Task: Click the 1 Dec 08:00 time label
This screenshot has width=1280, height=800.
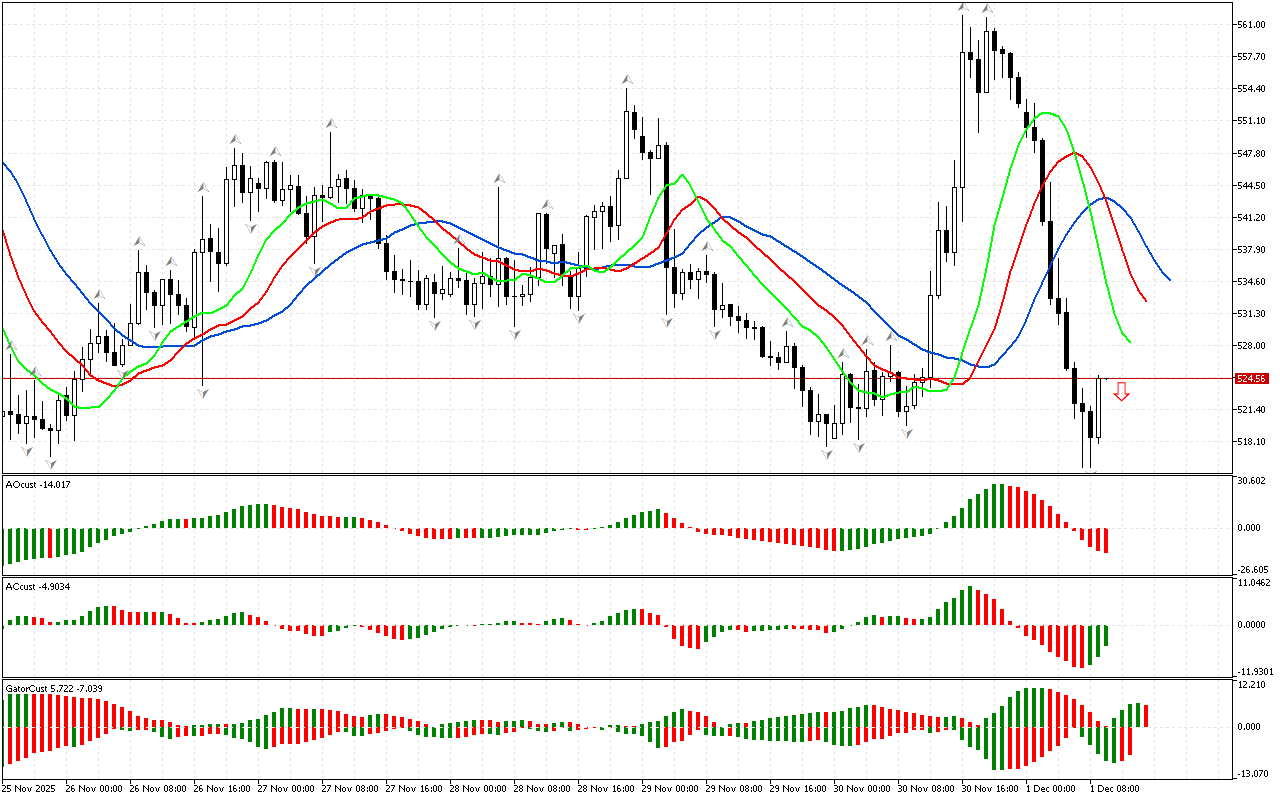Action: pyautogui.click(x=1115, y=788)
